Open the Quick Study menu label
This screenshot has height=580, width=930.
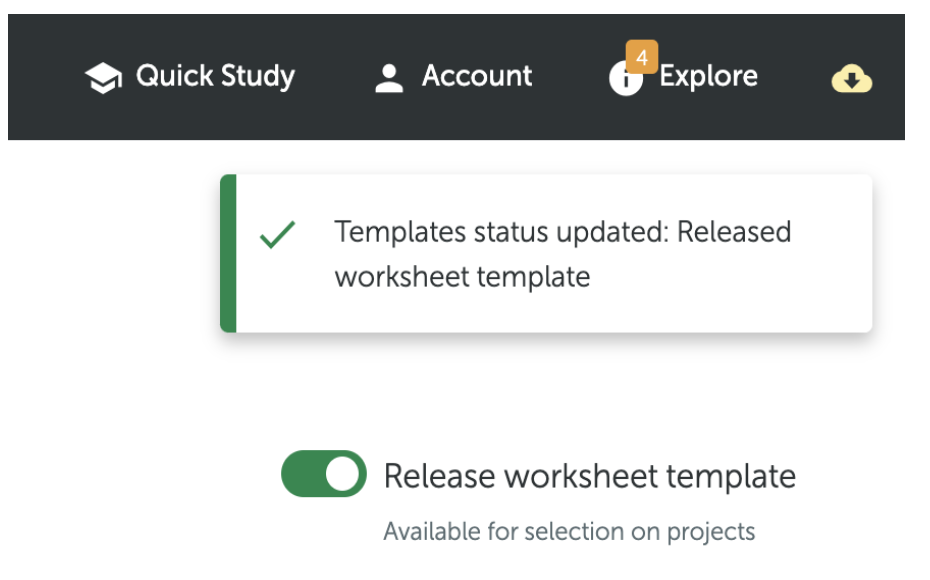215,77
